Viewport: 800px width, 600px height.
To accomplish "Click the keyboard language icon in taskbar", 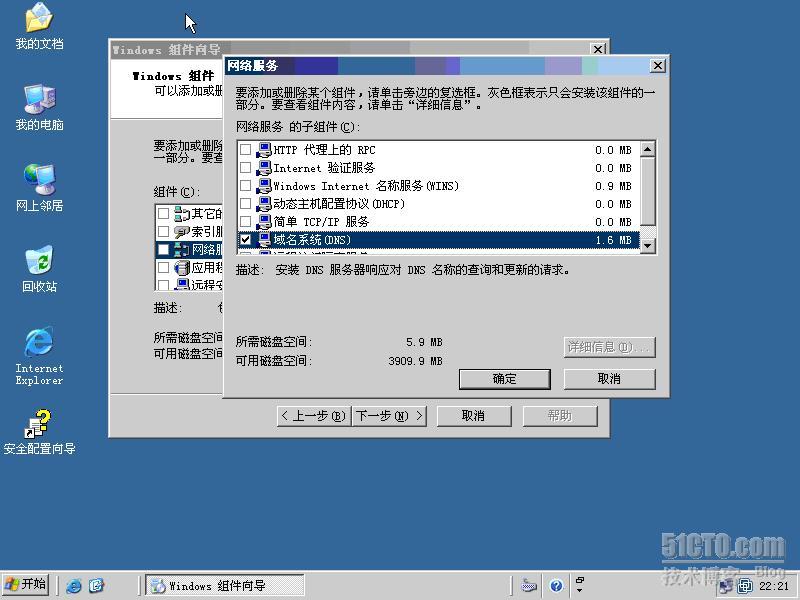I will point(529,586).
